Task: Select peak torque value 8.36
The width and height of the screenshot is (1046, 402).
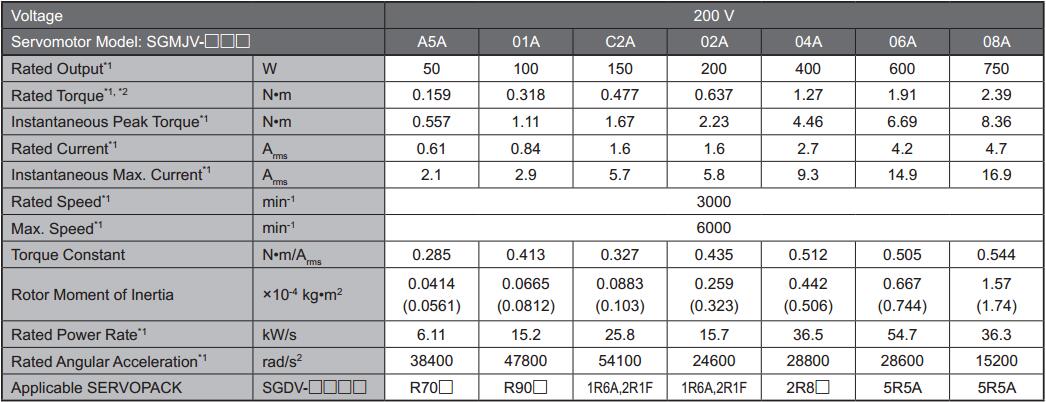Action: (996, 122)
